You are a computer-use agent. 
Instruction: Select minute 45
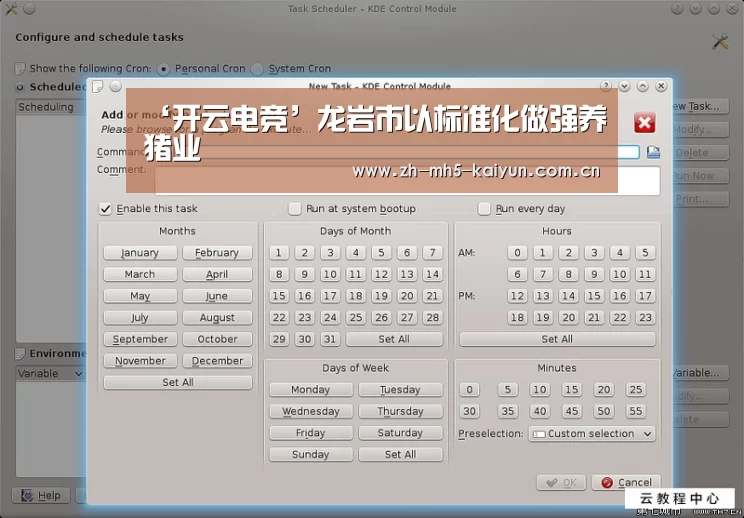(x=572, y=411)
